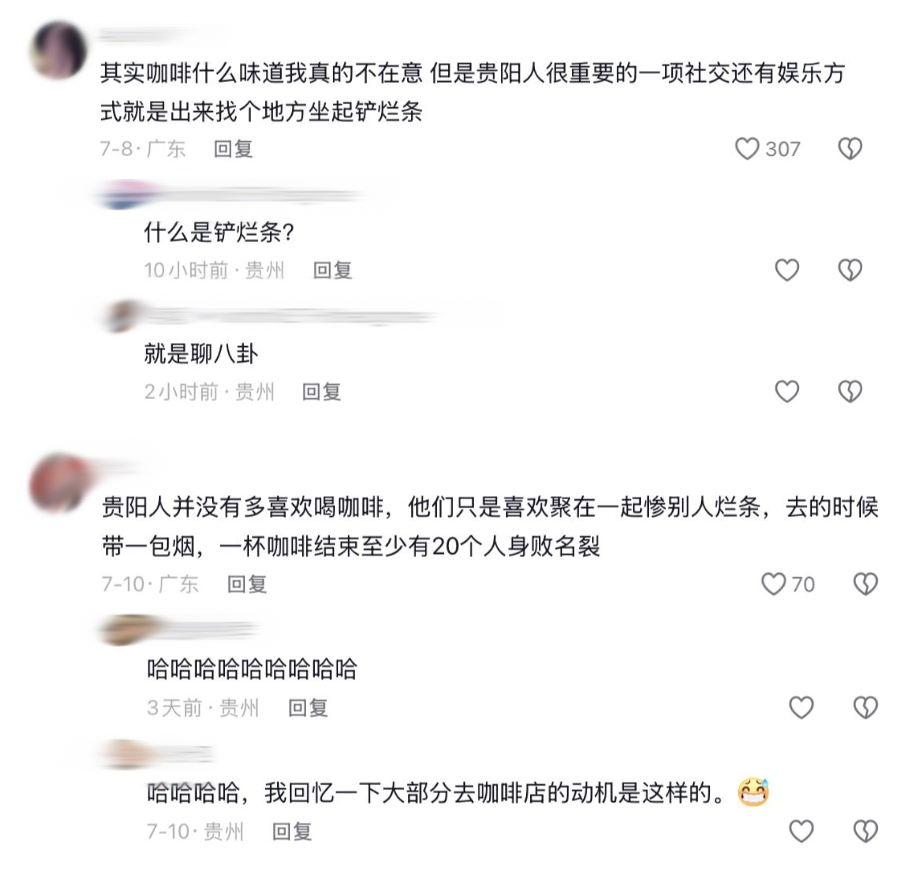The image size is (910, 890).
Task: Like the reply about 去咖啡店的动机
Action: pos(801,831)
